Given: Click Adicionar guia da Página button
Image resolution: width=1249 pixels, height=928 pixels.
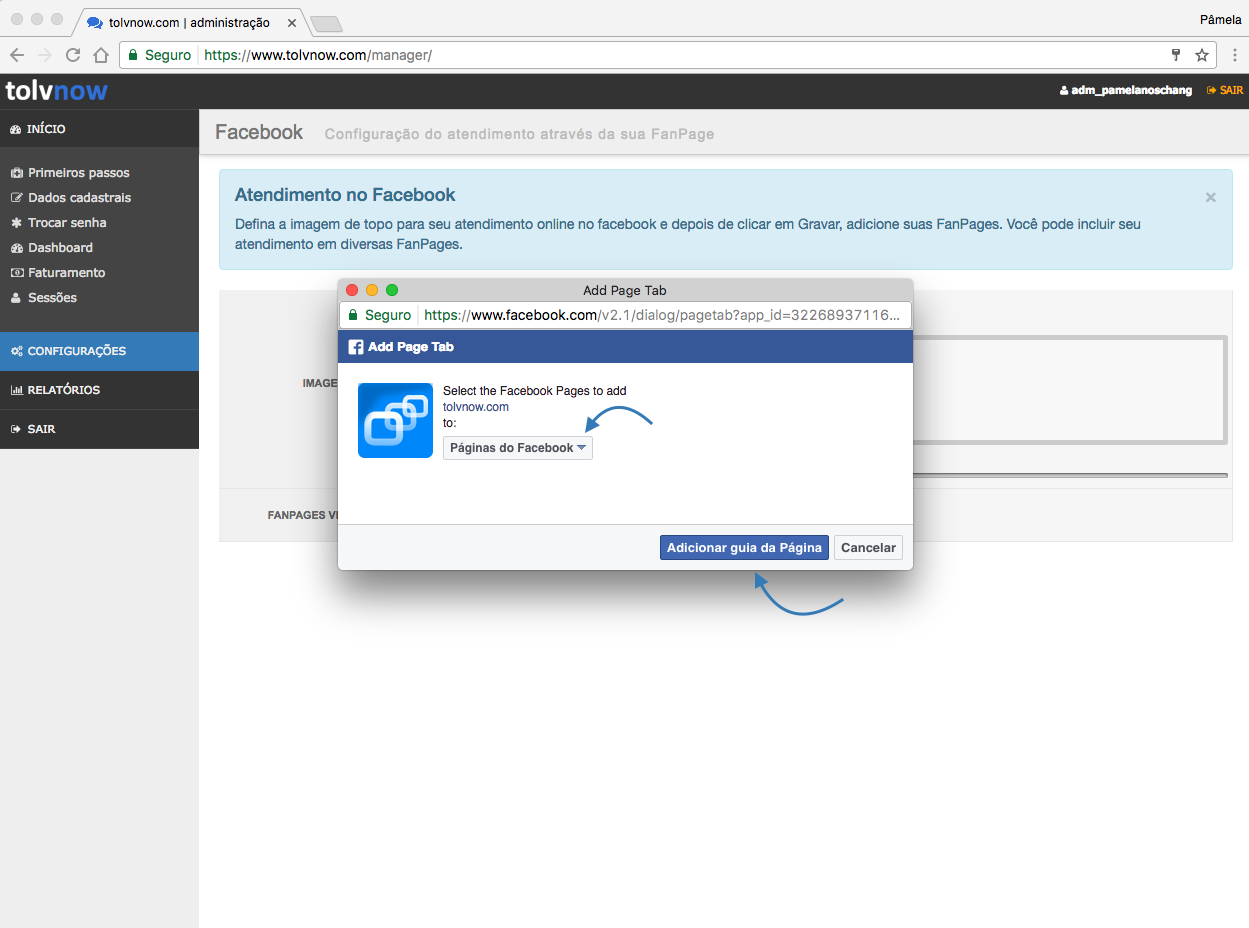Looking at the screenshot, I should (x=744, y=547).
